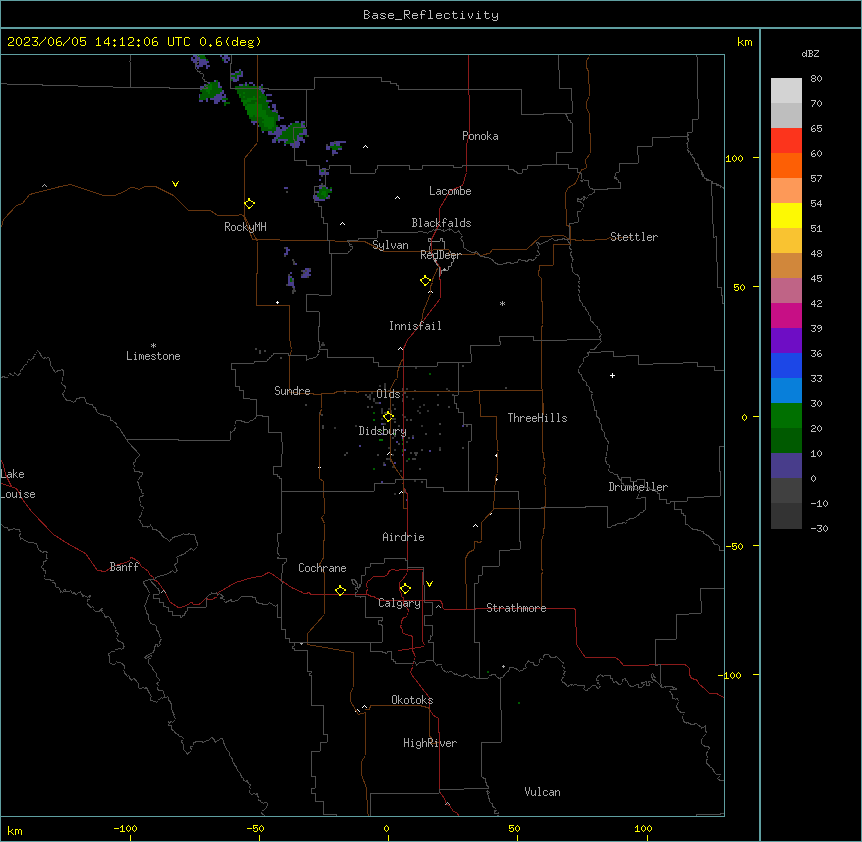The width and height of the screenshot is (862, 842).
Task: Pick the bright yellow 54 dBZ swatch
Action: coord(786,215)
